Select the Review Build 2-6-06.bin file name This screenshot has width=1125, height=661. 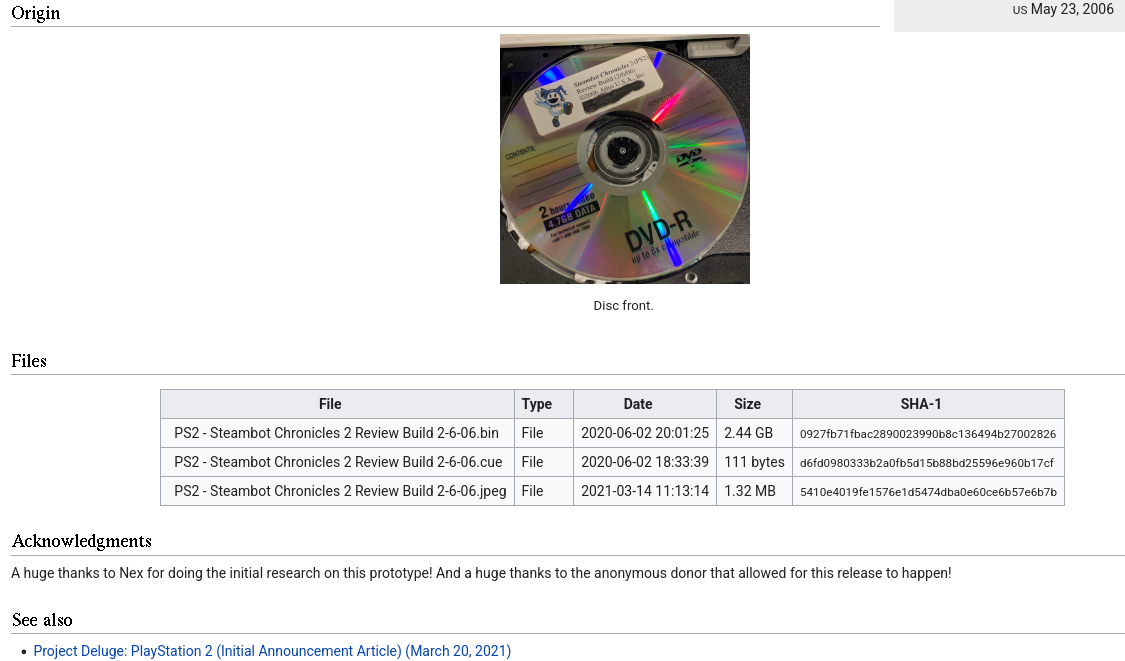336,433
